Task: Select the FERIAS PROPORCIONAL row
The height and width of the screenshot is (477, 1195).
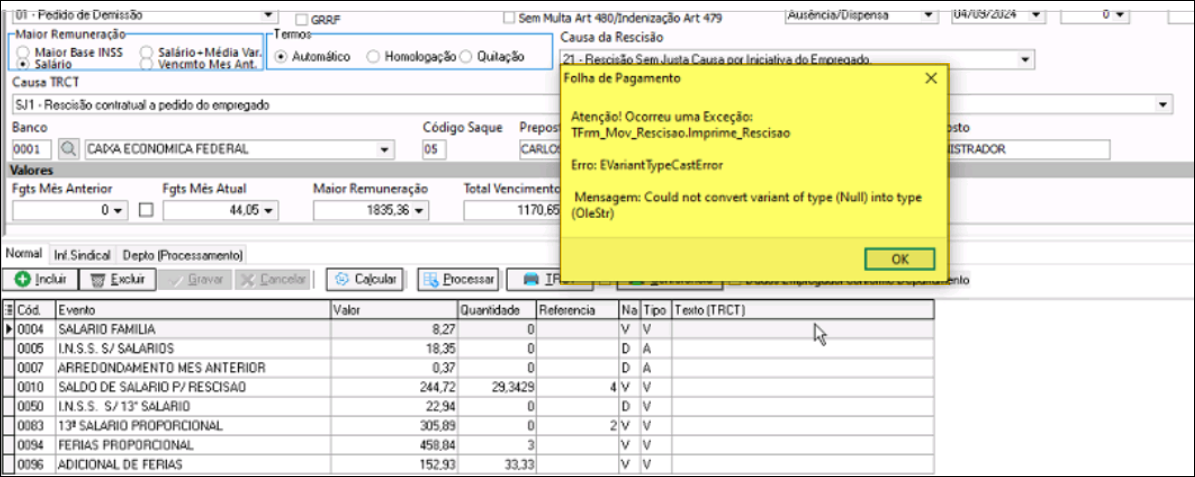Action: point(468,444)
